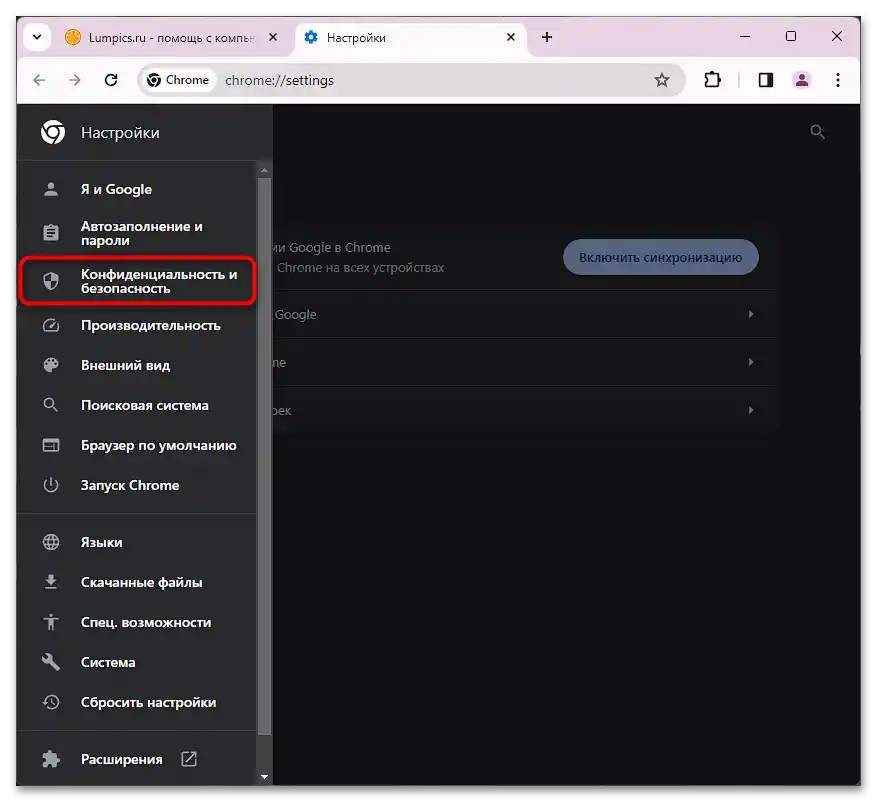Open Chrome's three-dot menu icon
Screen dimensions: 877x802
(x=838, y=80)
